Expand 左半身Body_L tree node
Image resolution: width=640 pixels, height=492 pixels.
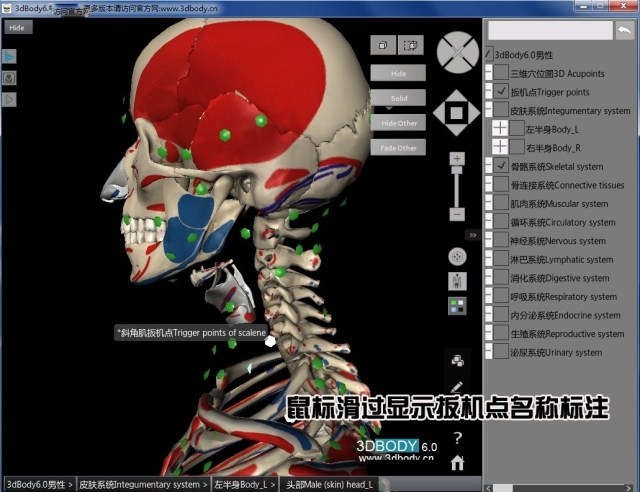[x=500, y=129]
